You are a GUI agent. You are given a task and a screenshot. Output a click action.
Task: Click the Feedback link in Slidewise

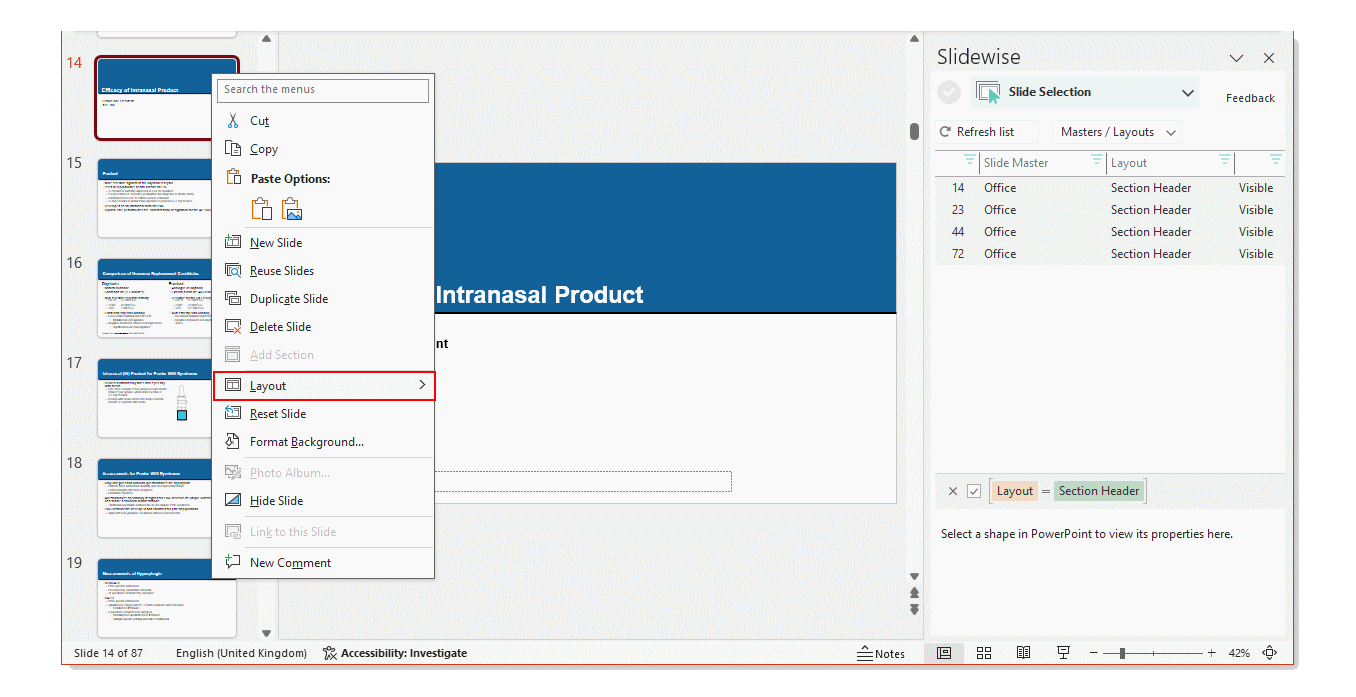pyautogui.click(x=1250, y=97)
